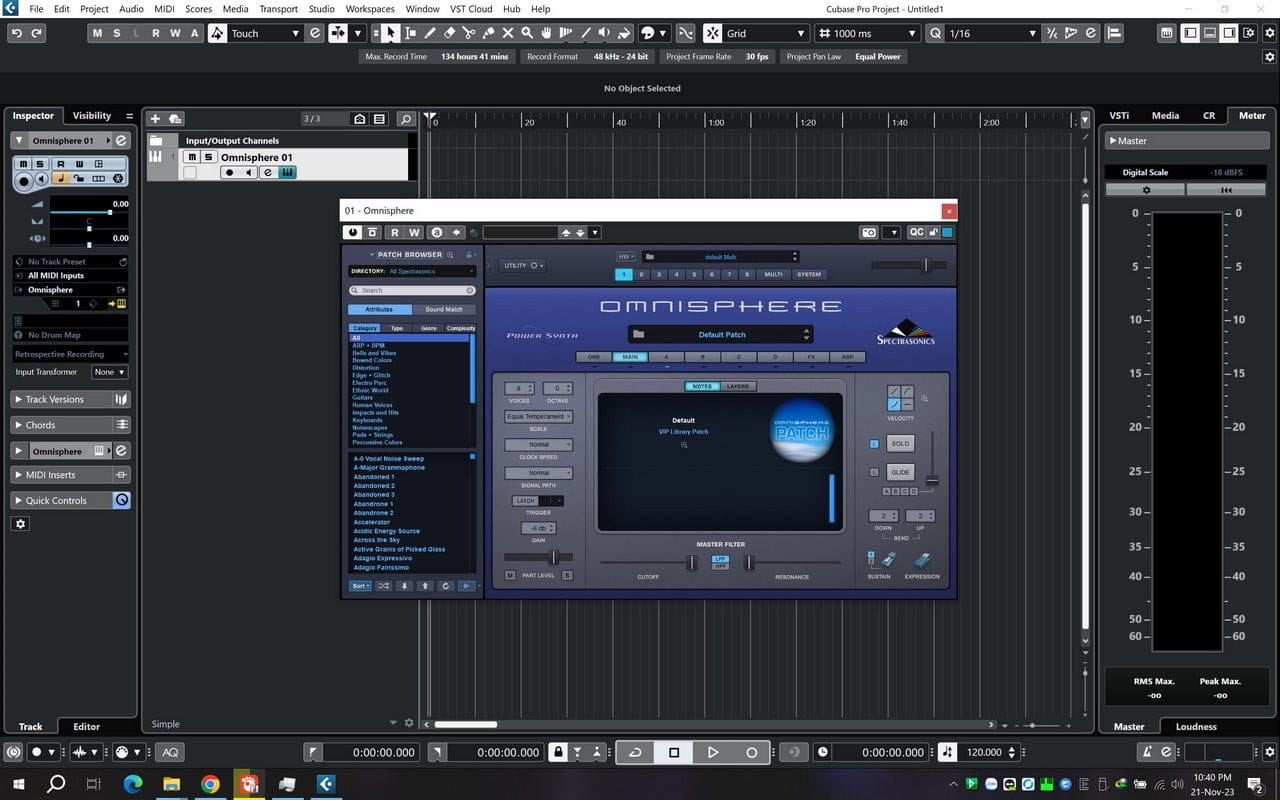This screenshot has height=800, width=1280.
Task: Open the Touch automation mode dropdown
Action: (x=267, y=33)
